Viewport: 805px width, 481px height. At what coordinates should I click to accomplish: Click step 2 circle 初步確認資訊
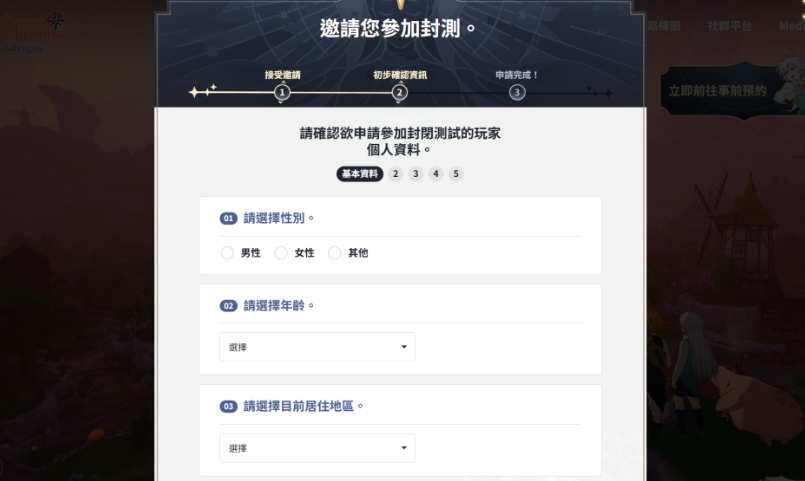click(x=399, y=92)
